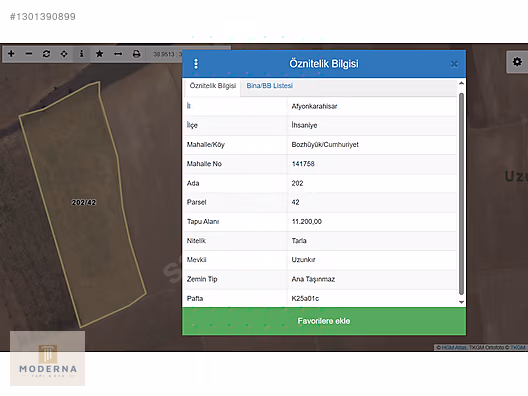This screenshot has width=528, height=396.
Task: Open the Bina/BB Listesi tab
Action: click(x=269, y=86)
